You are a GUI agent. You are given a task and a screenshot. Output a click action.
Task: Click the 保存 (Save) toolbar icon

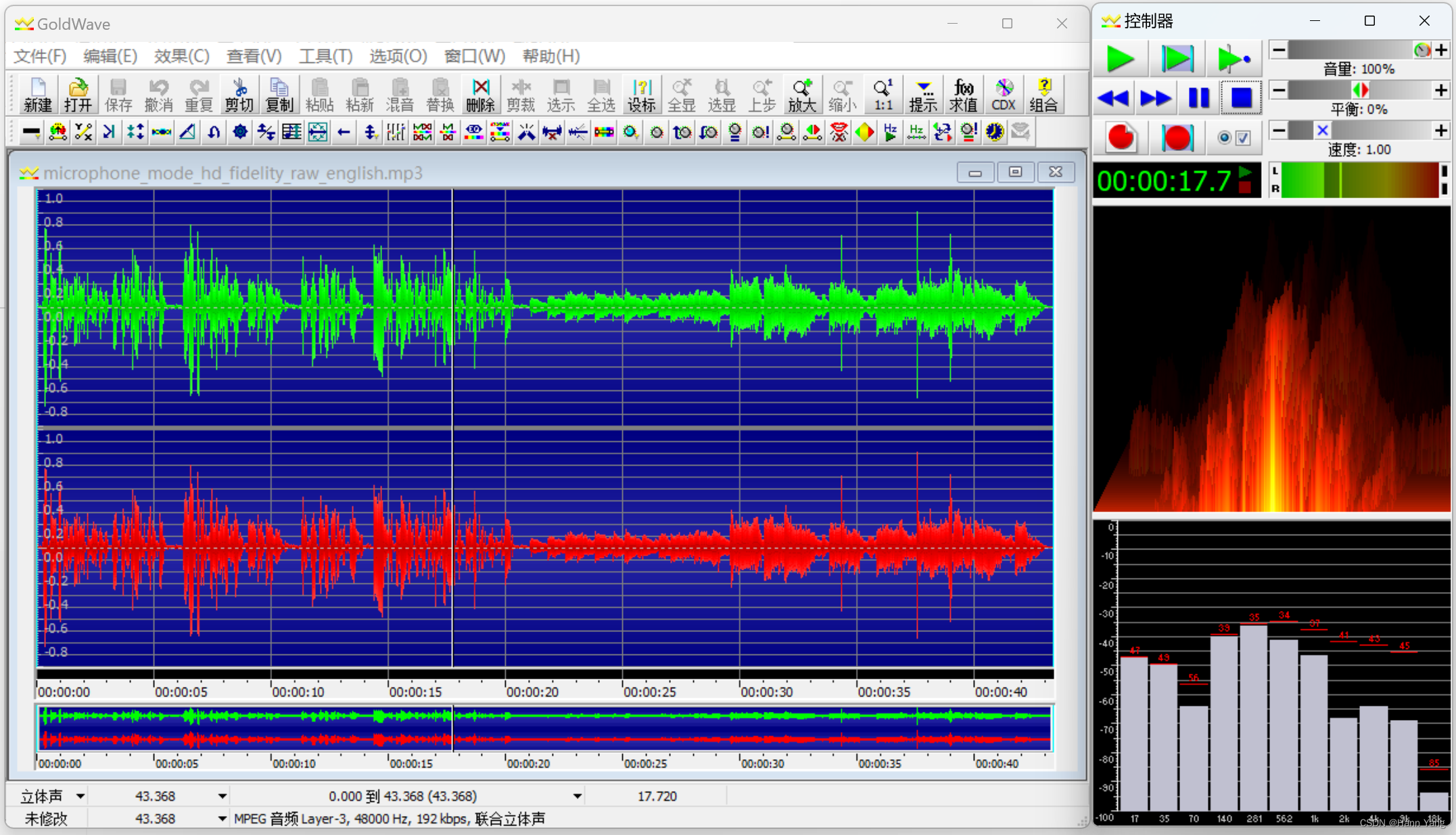click(118, 95)
